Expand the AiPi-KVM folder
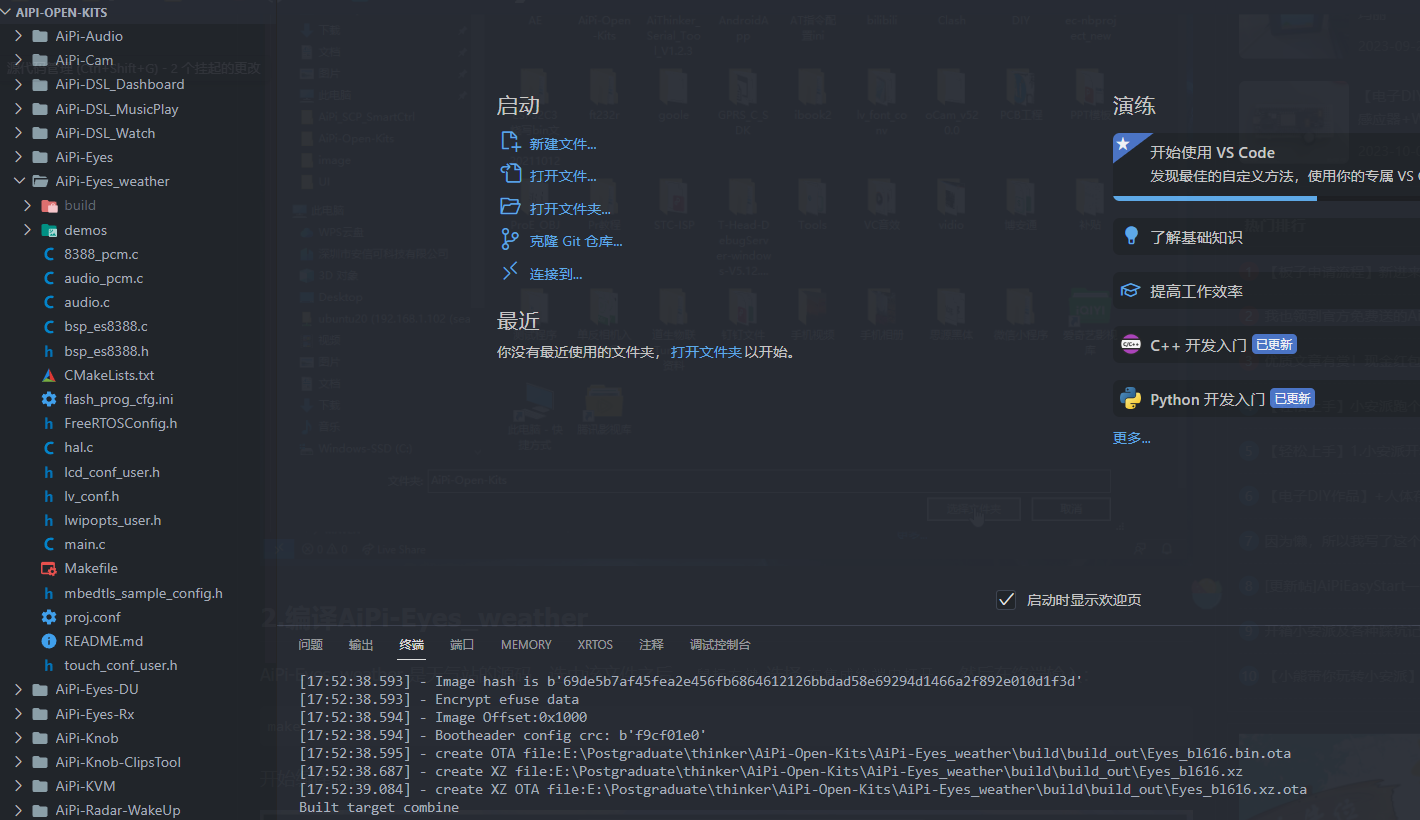Viewport: 1420px width, 820px height. (18, 786)
